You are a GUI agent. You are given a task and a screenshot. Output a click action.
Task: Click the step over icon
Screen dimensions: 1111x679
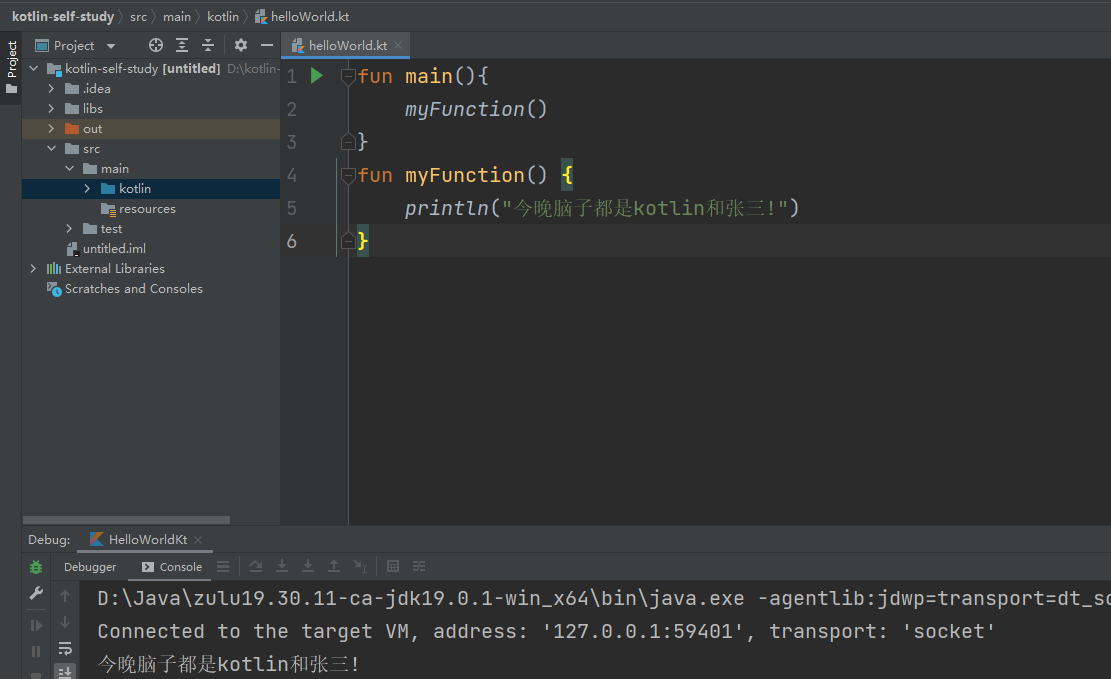tap(256, 566)
